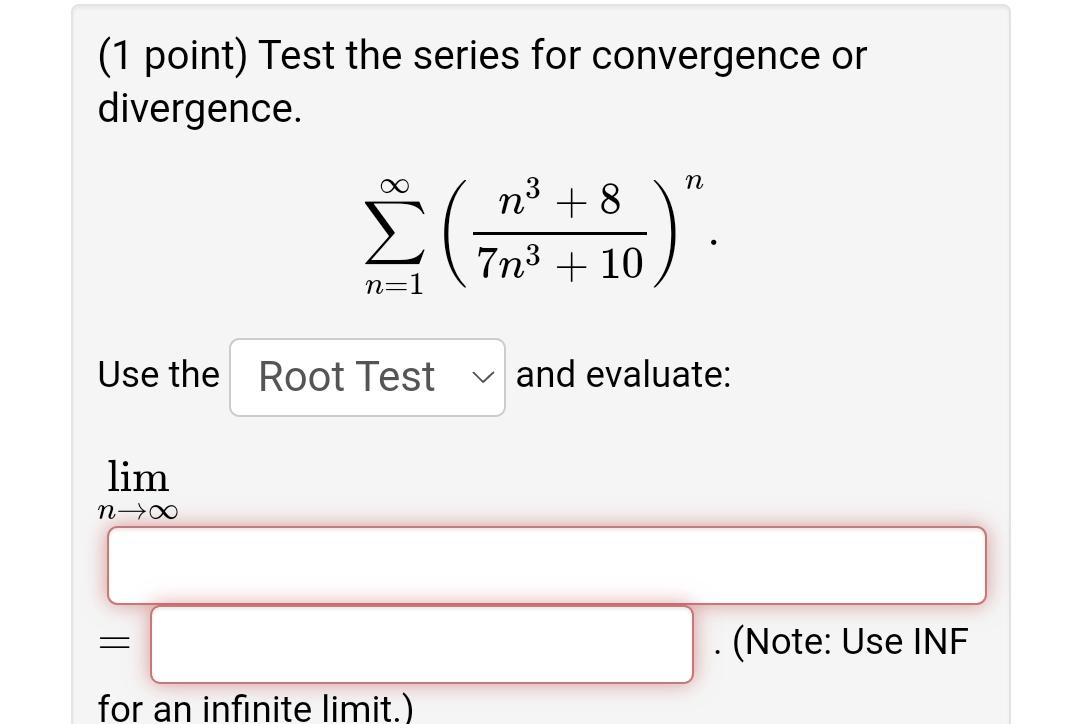Click the equals sign before the answer box
The height and width of the screenshot is (724, 1080).
pos(113,642)
